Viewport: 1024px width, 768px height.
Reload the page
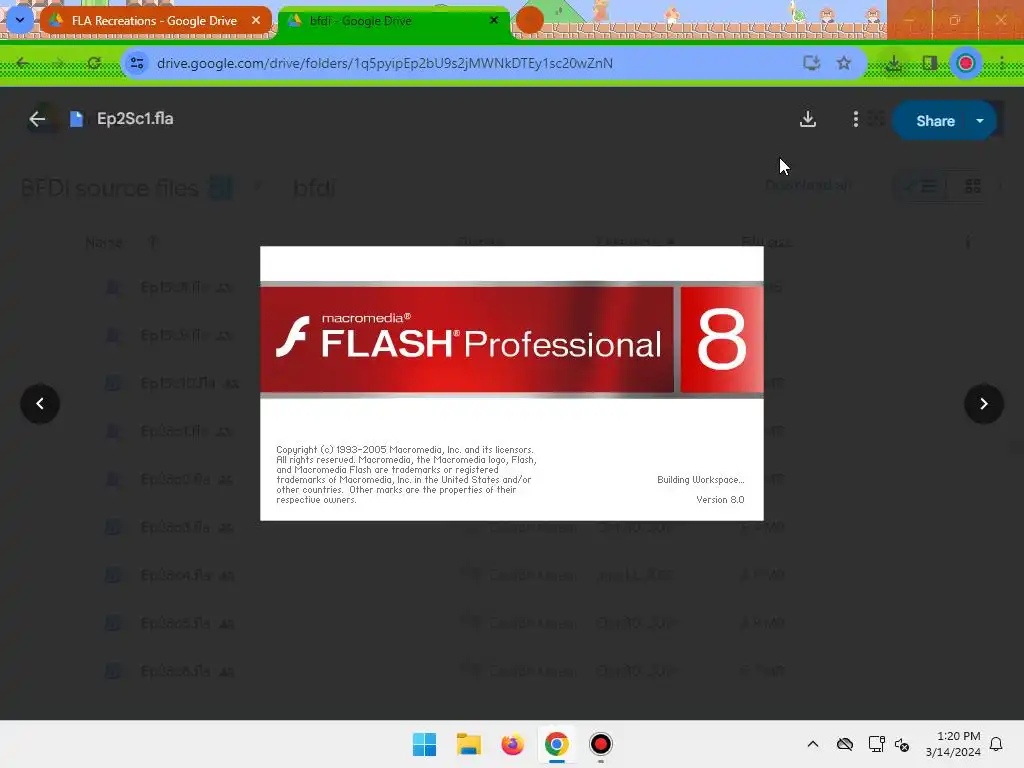point(95,63)
